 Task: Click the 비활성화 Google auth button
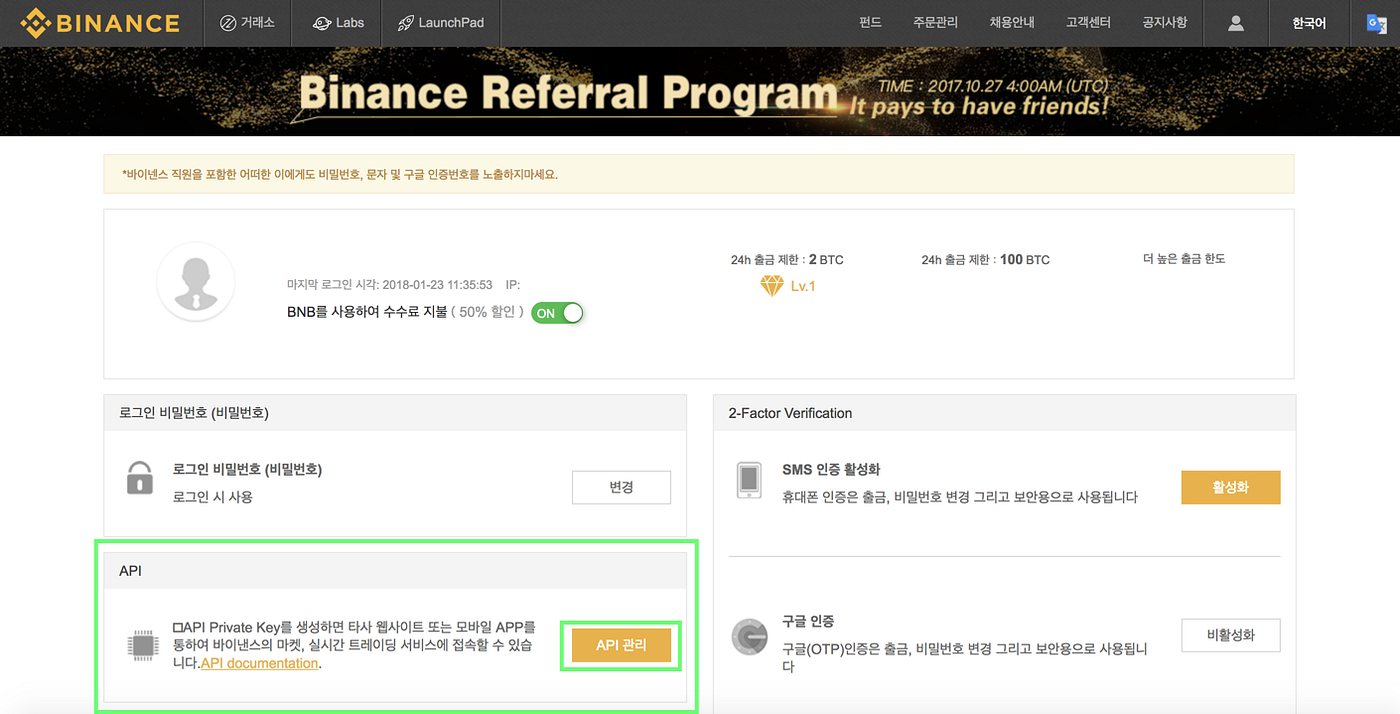(1230, 635)
